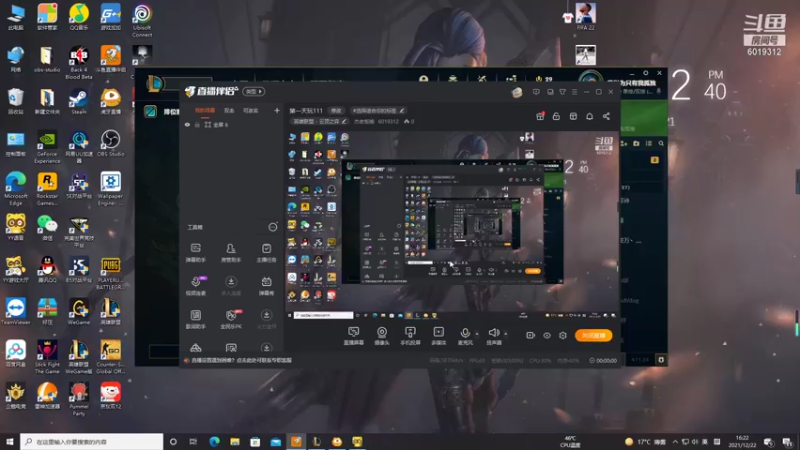Expand hidden system tray icons chevron
Screen dimensions: 800x450
pyautogui.click(x=675, y=442)
